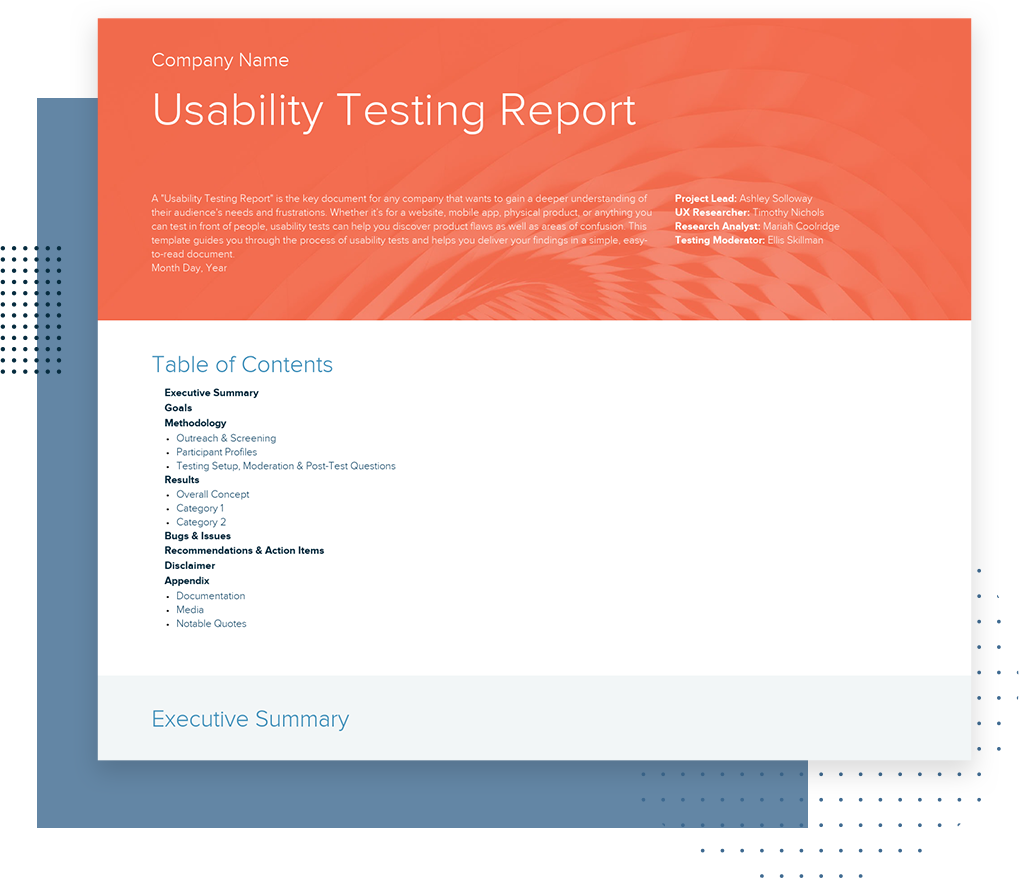
Task: Expand the Appendix section listing
Action: (186, 580)
